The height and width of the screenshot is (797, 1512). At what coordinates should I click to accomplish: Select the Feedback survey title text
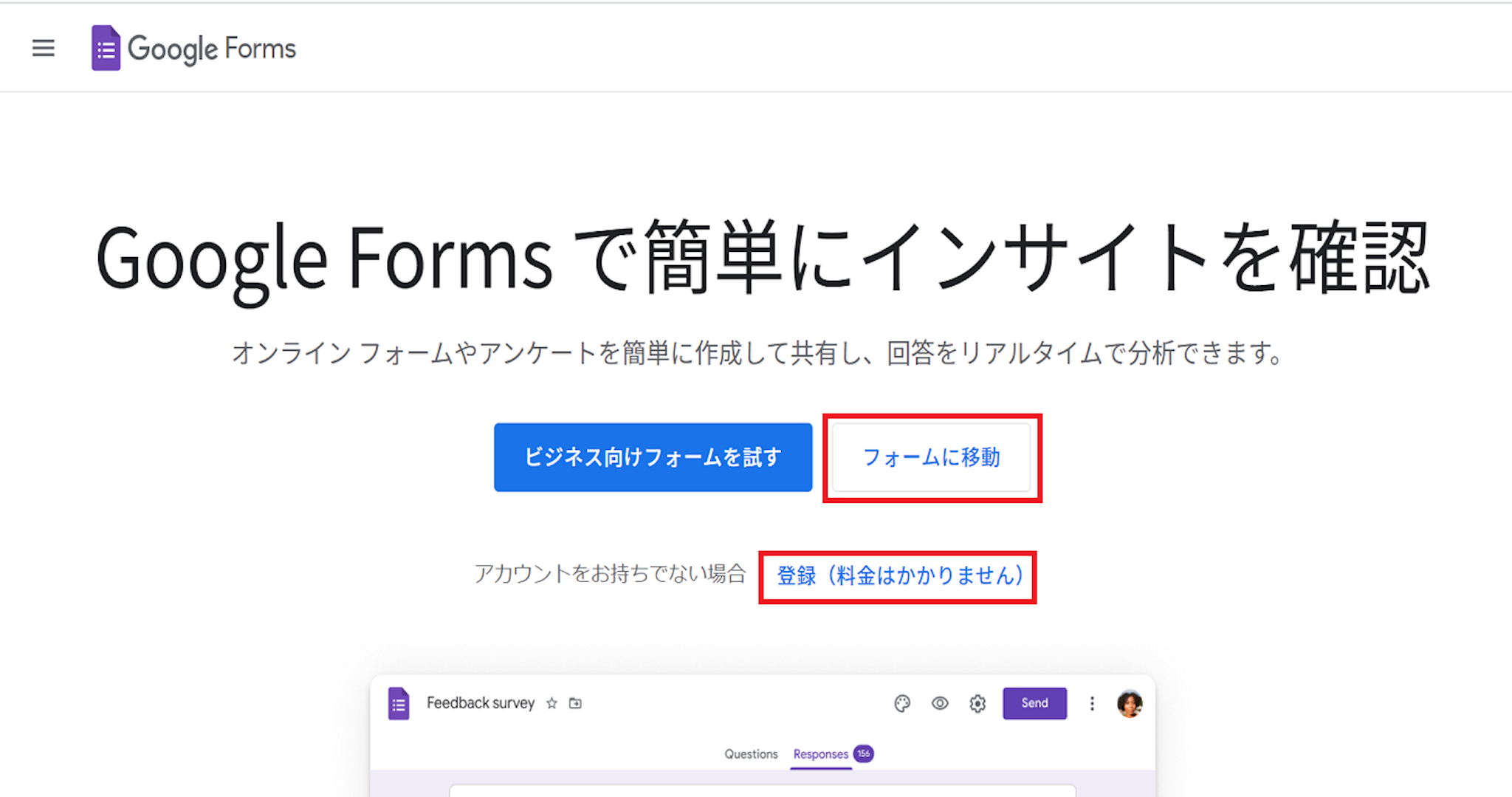[481, 703]
